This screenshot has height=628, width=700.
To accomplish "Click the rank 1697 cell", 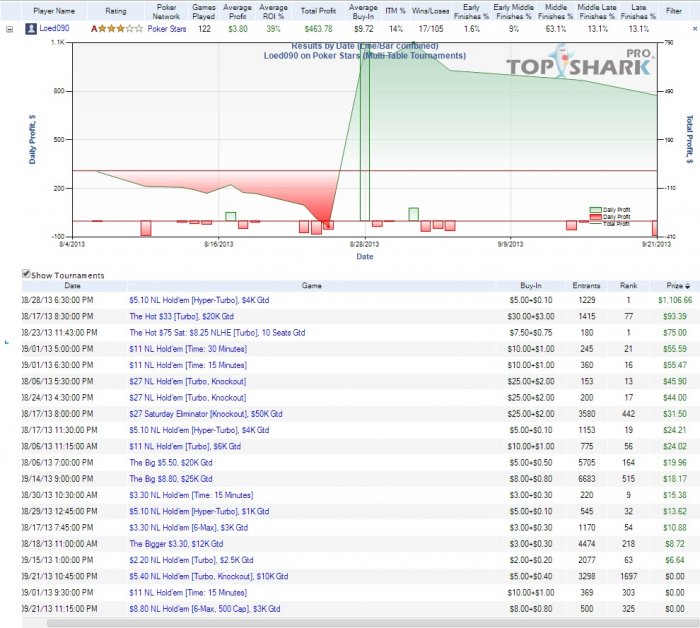I will (628, 576).
